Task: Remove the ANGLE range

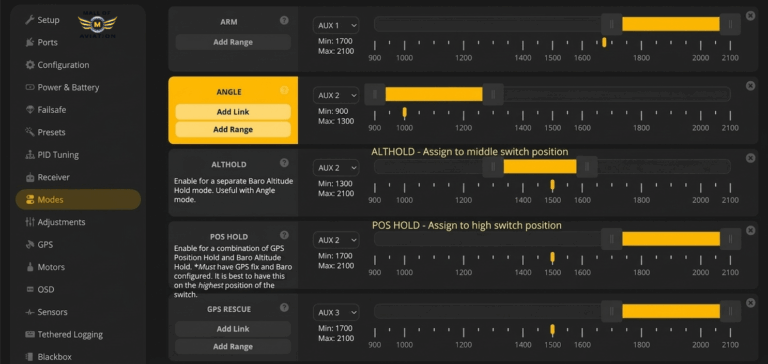Action: tap(750, 86)
